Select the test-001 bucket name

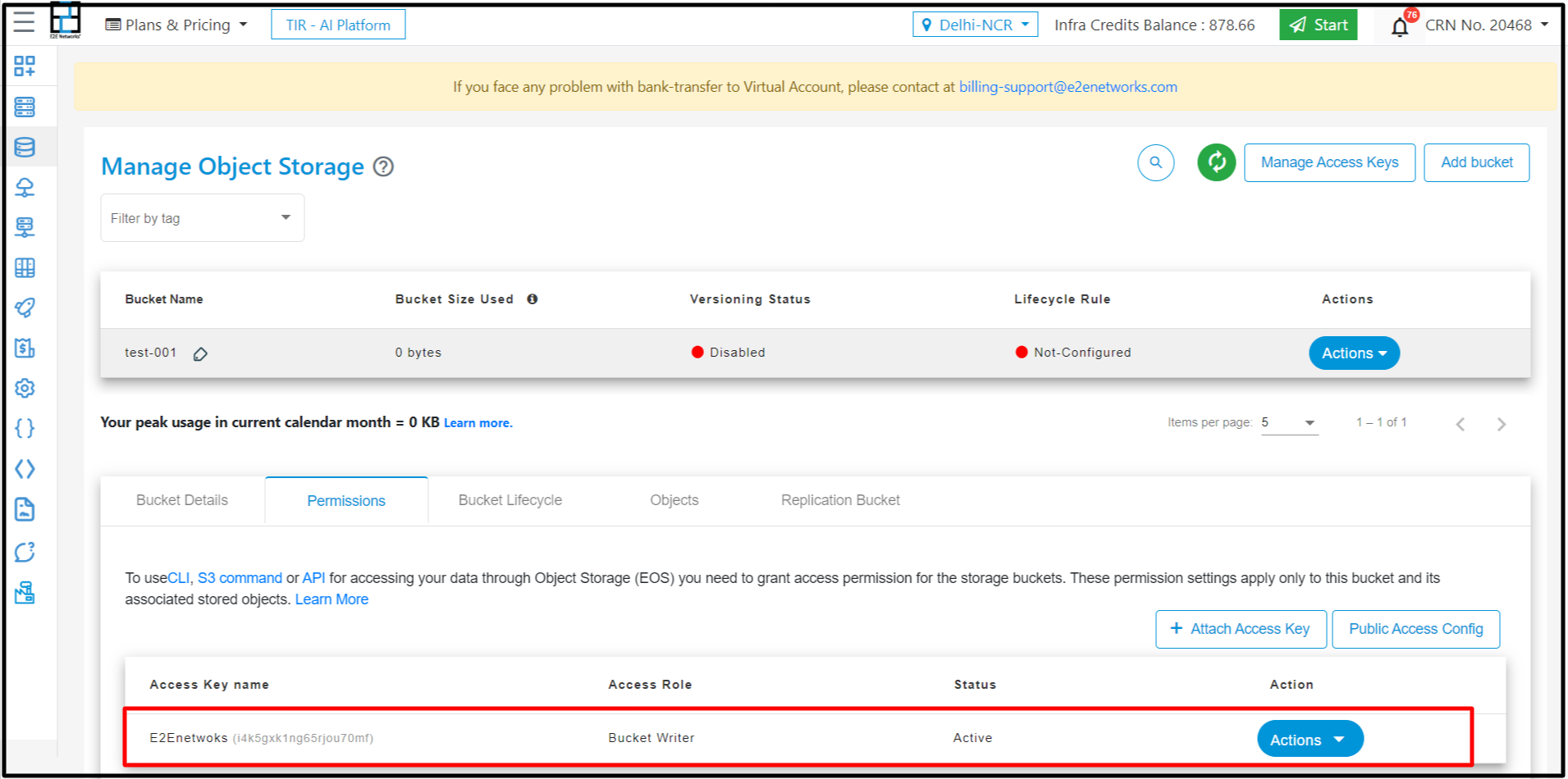point(150,353)
